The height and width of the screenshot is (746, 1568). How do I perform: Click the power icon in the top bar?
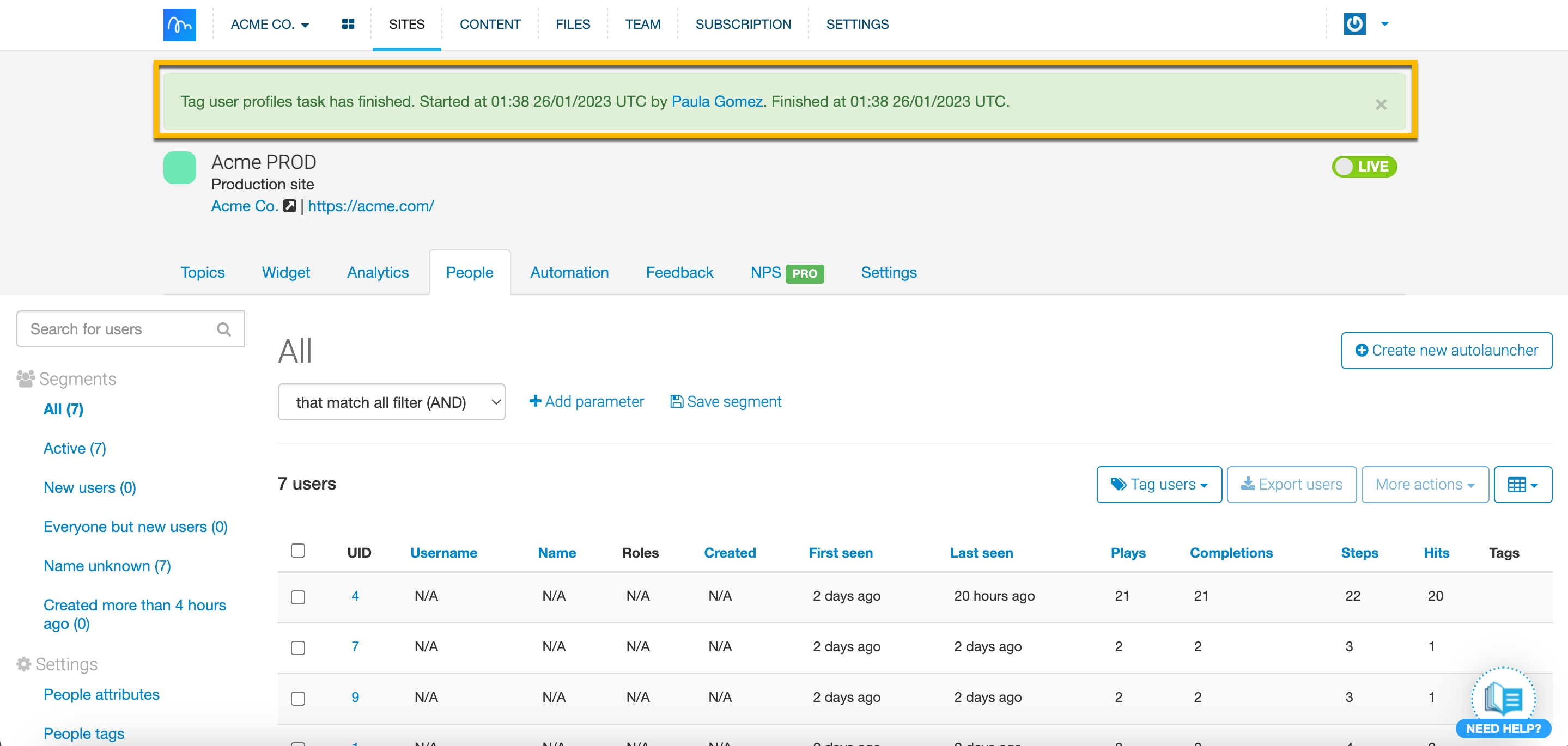(1354, 25)
